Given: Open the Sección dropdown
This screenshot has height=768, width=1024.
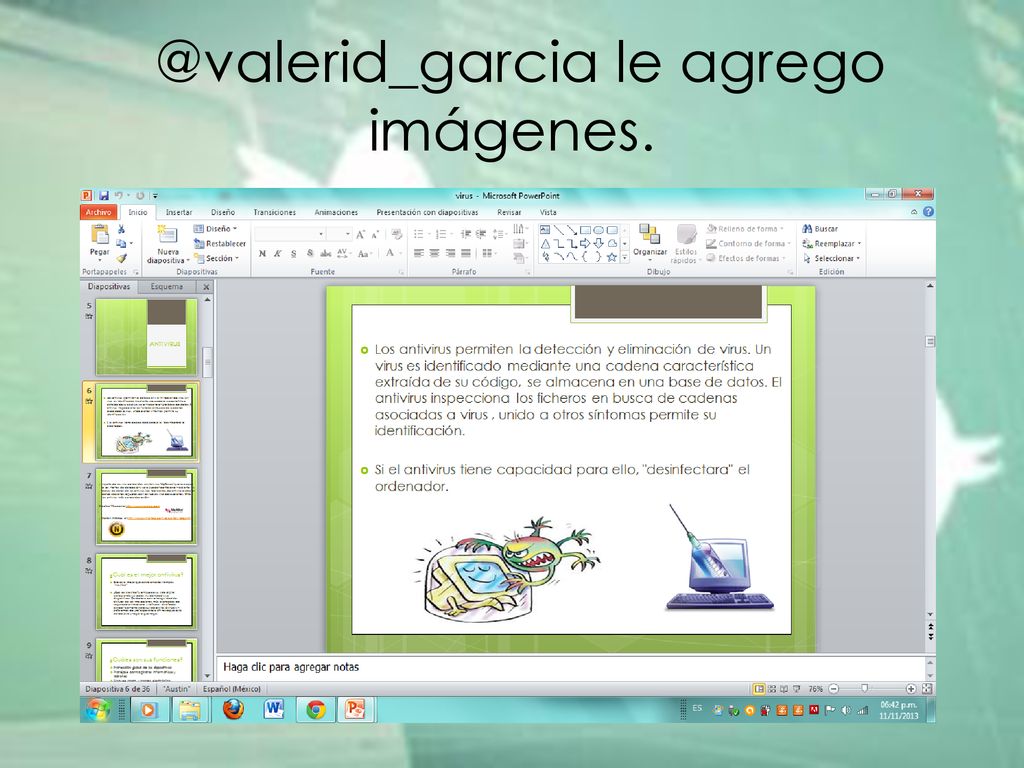Looking at the screenshot, I should (x=217, y=259).
